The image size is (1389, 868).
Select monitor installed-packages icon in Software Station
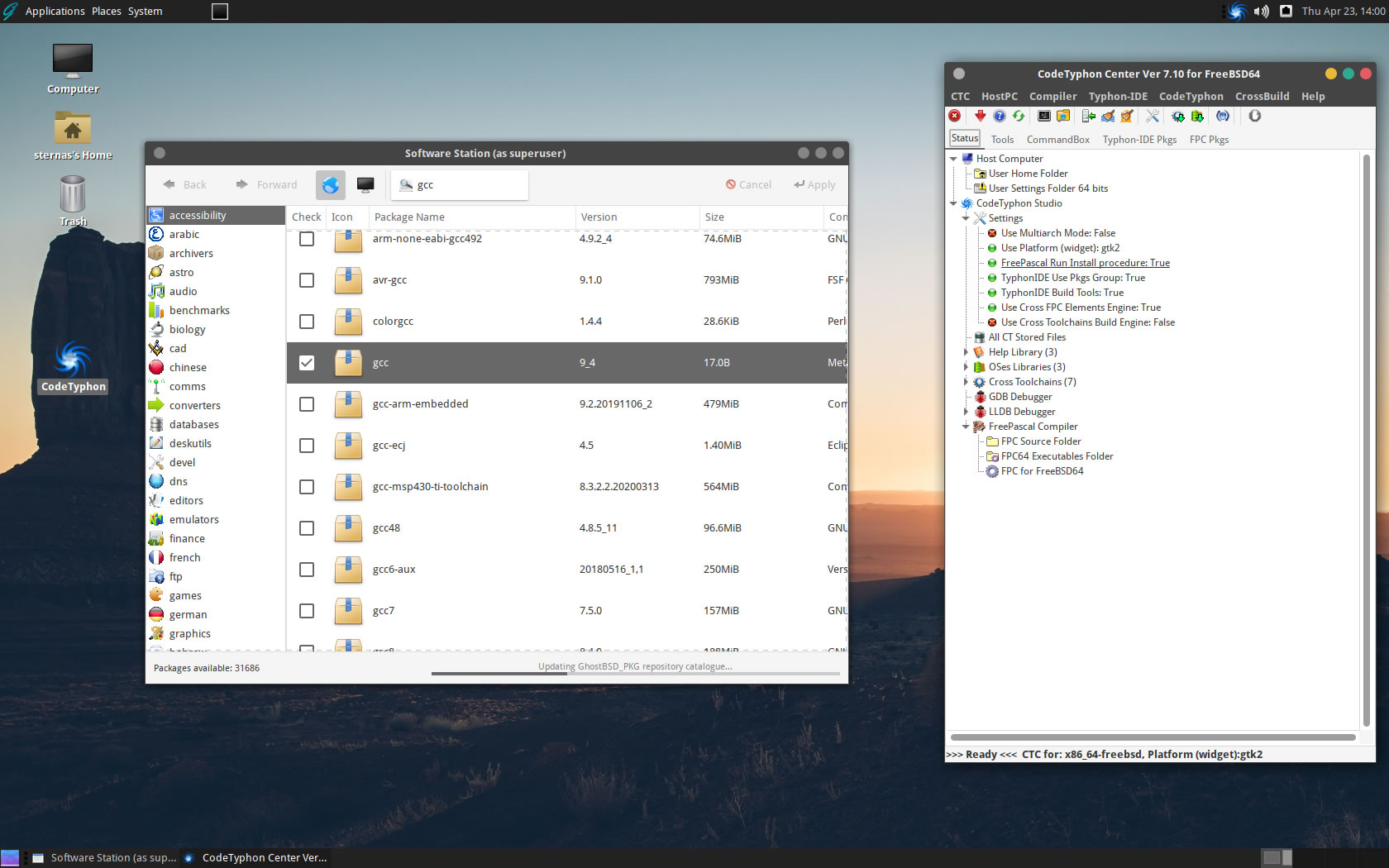coord(365,185)
